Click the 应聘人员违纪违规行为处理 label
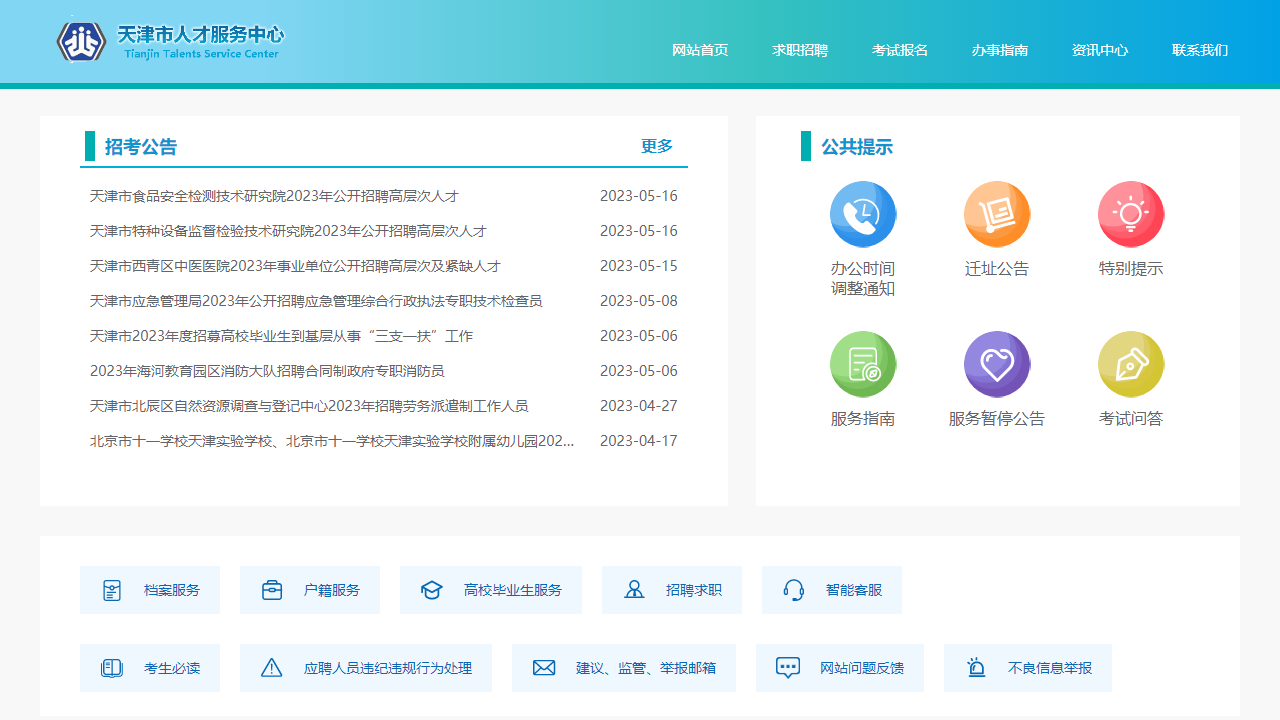Screen dimensions: 1280x720 click(388, 668)
